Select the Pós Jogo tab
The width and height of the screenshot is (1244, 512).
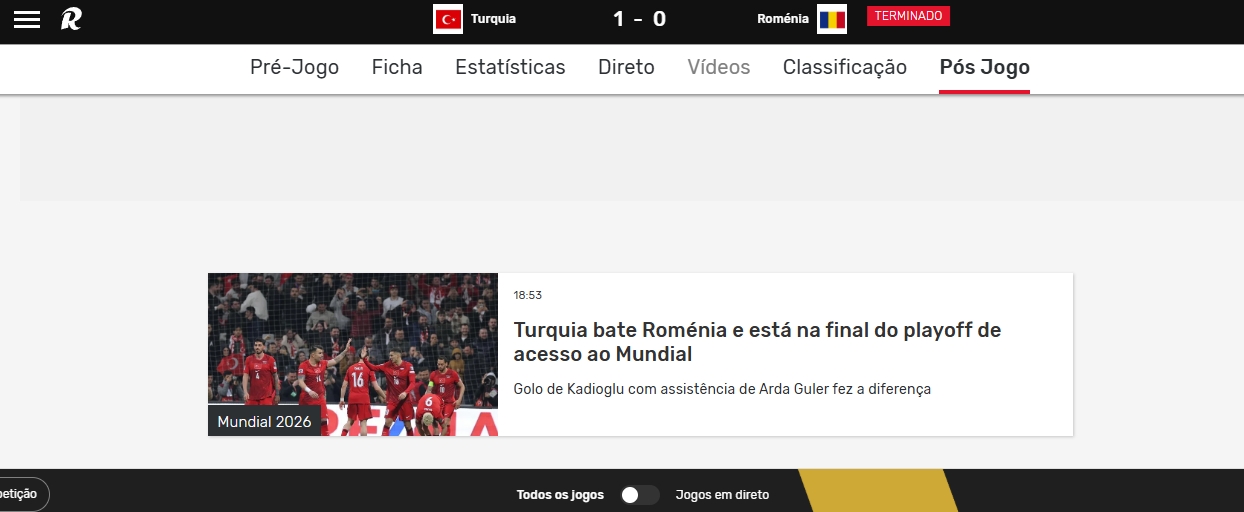point(984,67)
